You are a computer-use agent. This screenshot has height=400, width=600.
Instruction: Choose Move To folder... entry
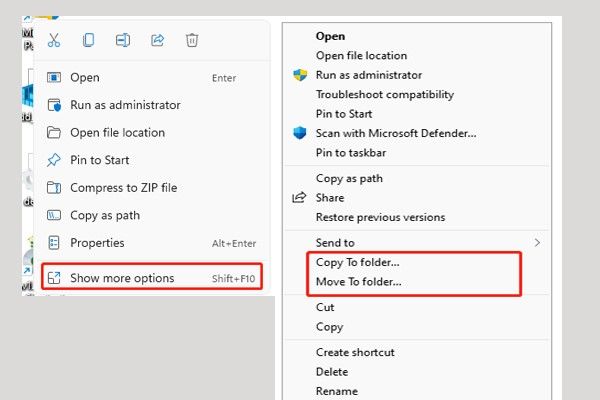pyautogui.click(x=359, y=282)
